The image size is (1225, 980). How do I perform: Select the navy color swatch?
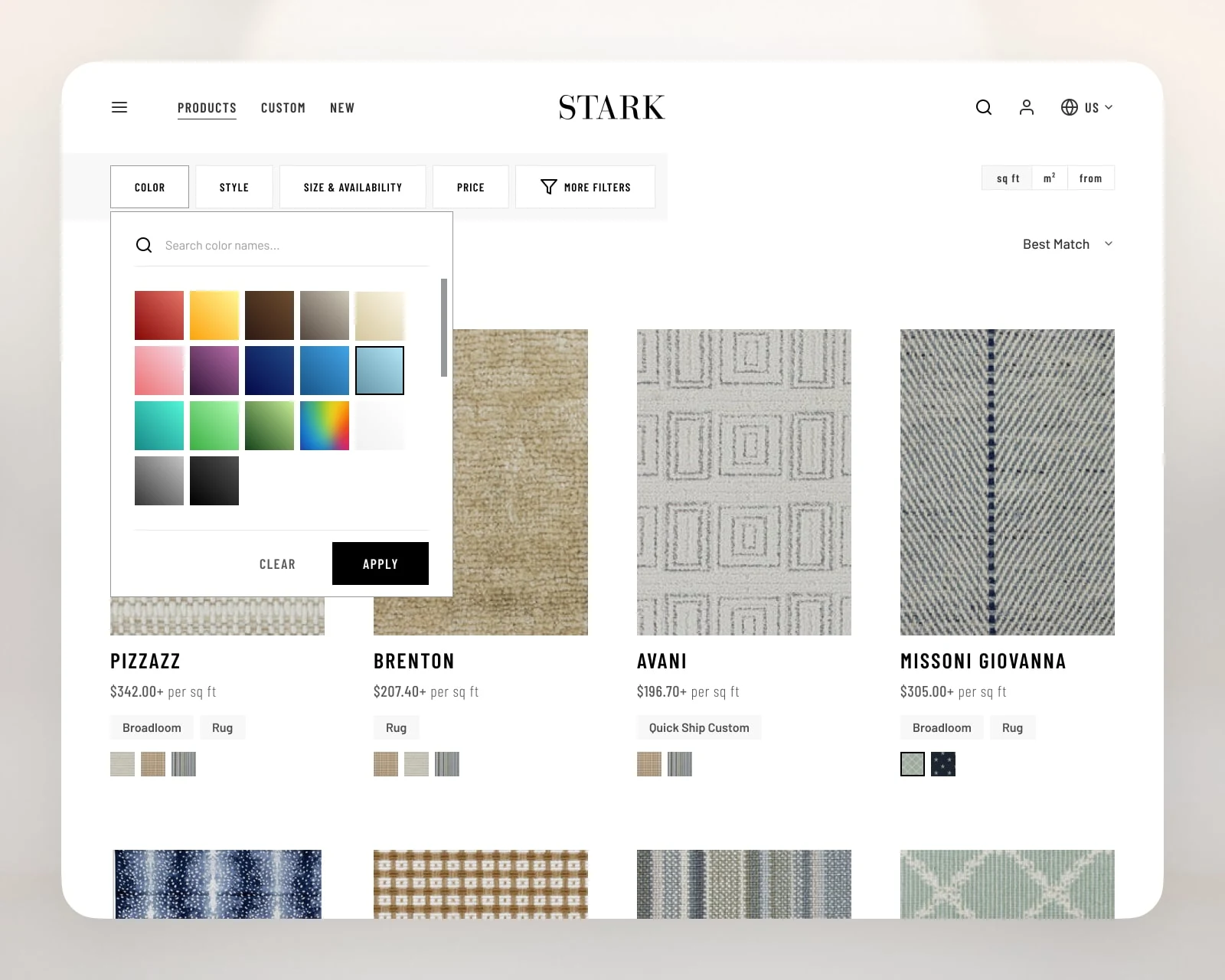click(x=269, y=371)
